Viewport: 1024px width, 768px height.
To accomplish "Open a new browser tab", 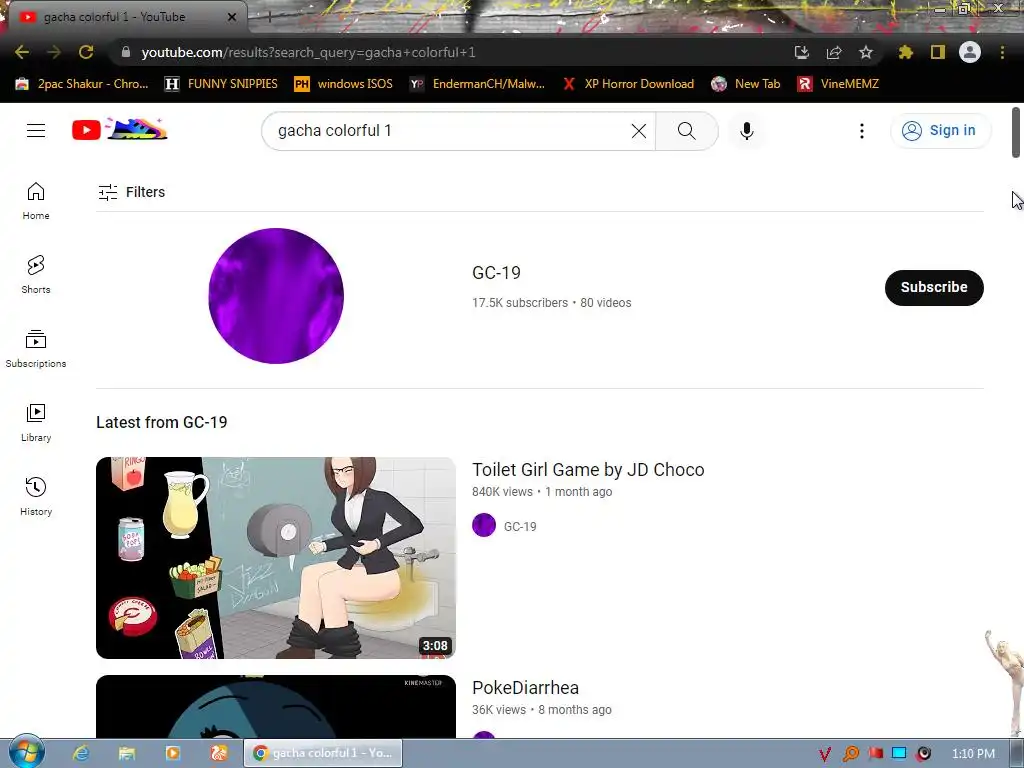I will click(x=268, y=18).
